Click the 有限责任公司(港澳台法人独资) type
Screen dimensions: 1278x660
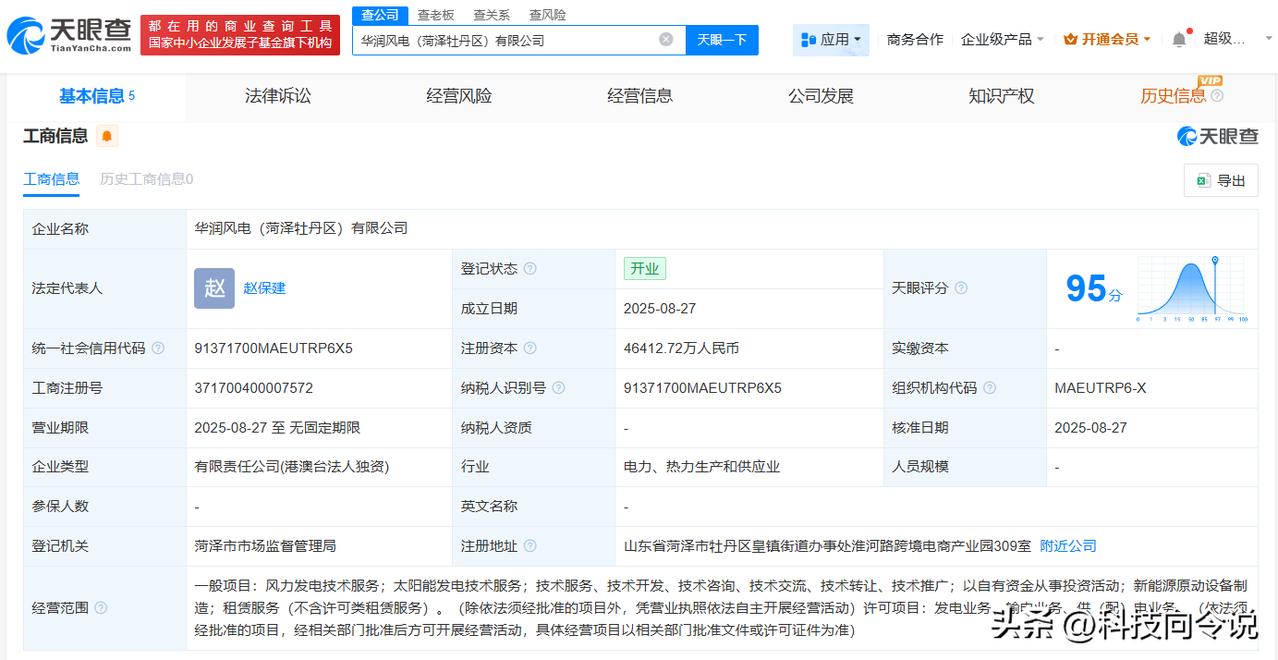click(x=291, y=467)
